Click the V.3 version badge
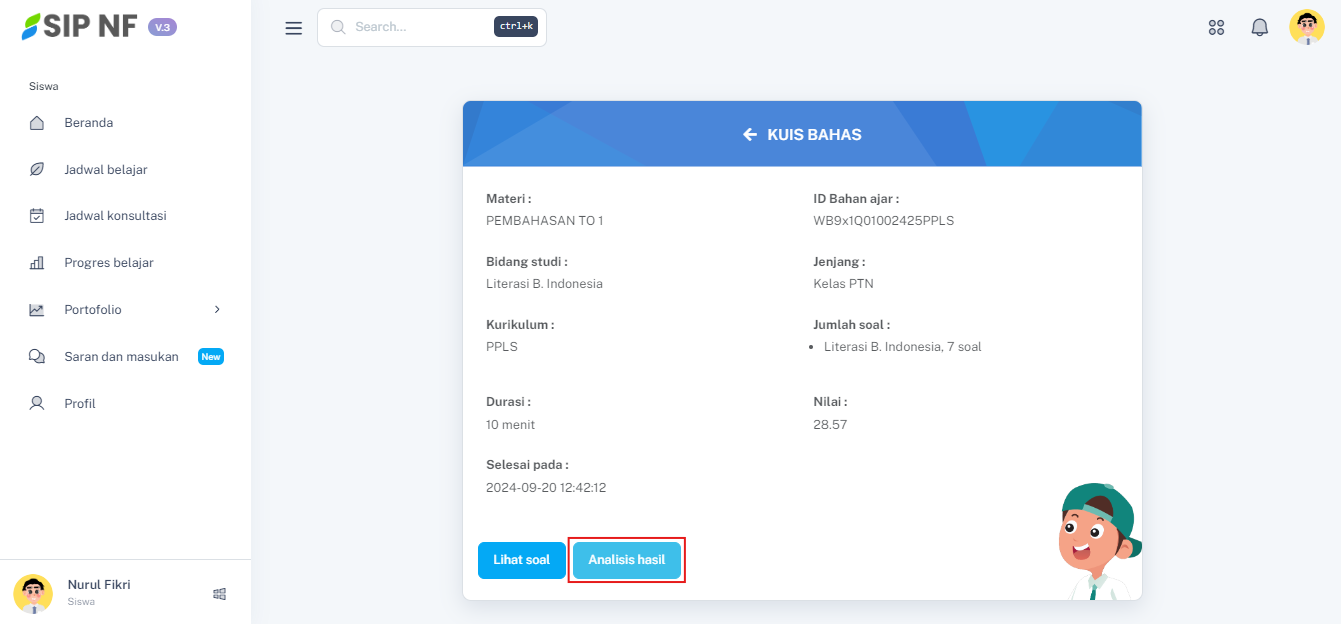Viewport: 1341px width, 624px height. pos(162,27)
